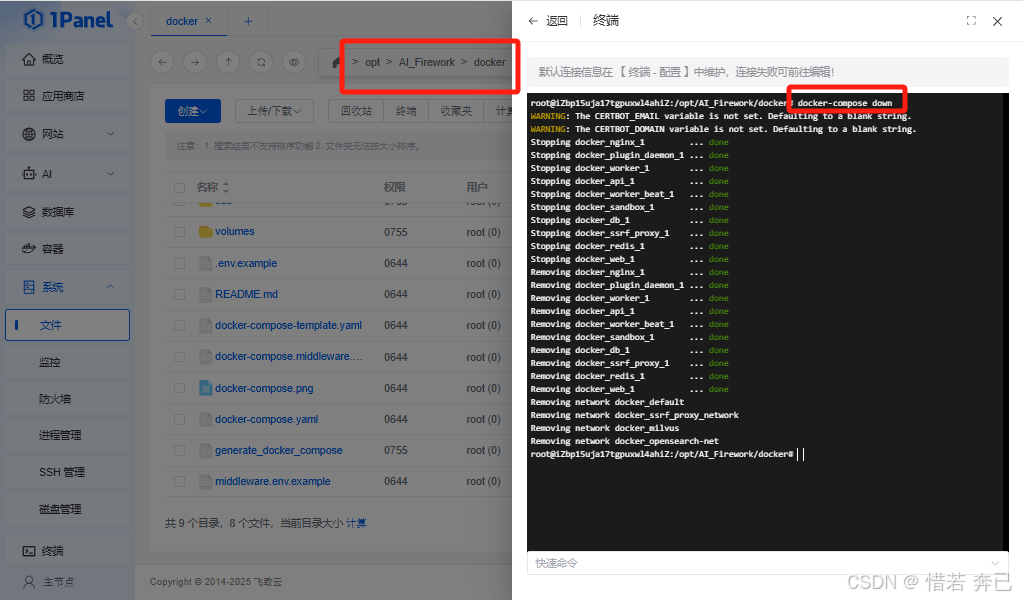Screen dimensions: 1023x600
Task: Go up to parent directory
Action: [x=228, y=62]
